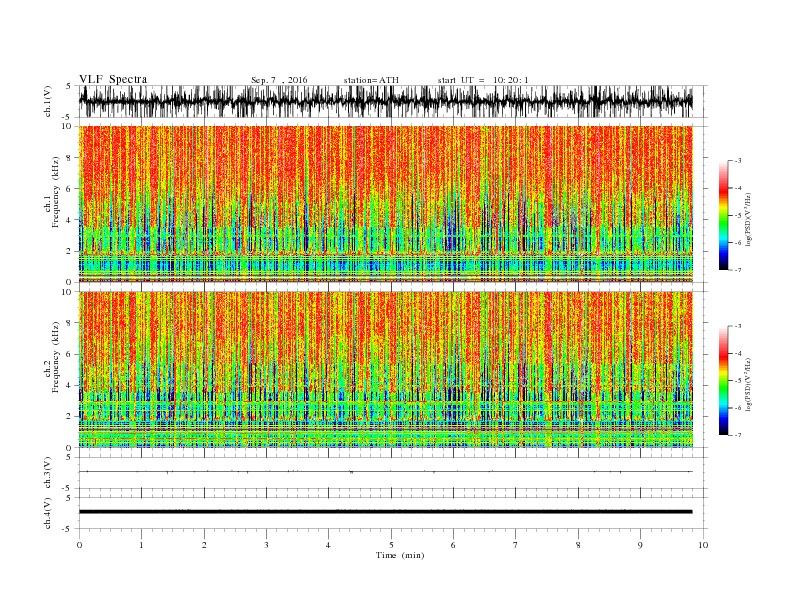Click the time axis tick label '8'

[578, 545]
